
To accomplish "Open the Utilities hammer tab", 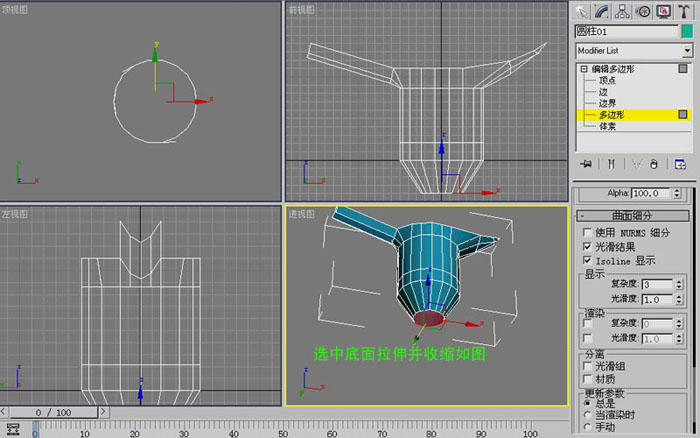I will pos(684,12).
